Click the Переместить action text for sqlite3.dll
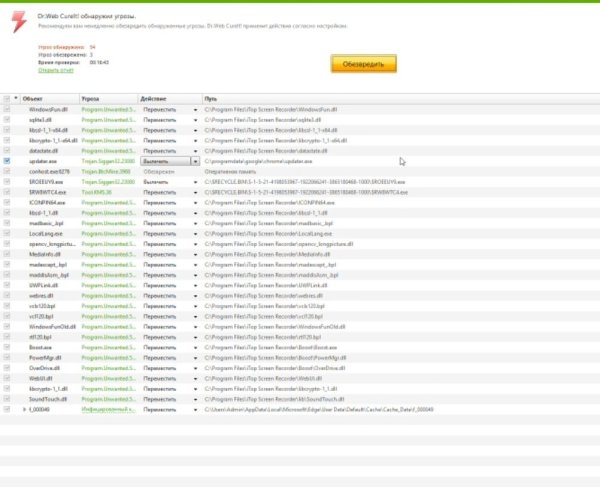 click(160, 120)
